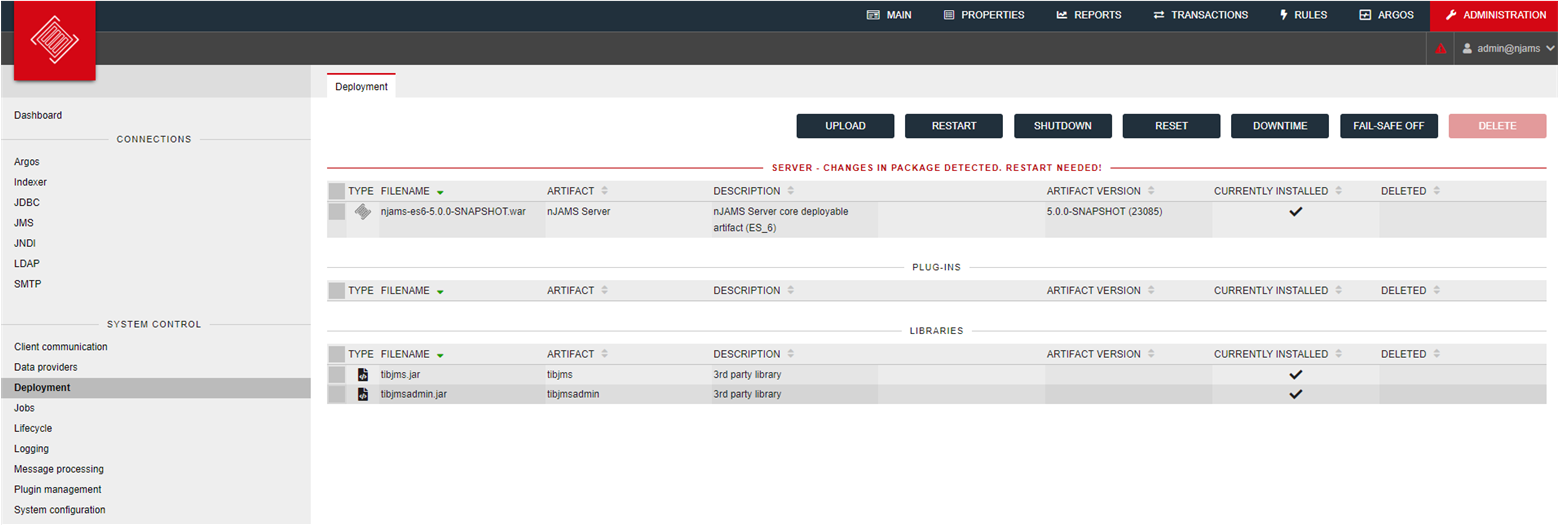The image size is (1559, 526).
Task: Tick the select-all checkbox in libraries table header
Action: pyautogui.click(x=336, y=354)
